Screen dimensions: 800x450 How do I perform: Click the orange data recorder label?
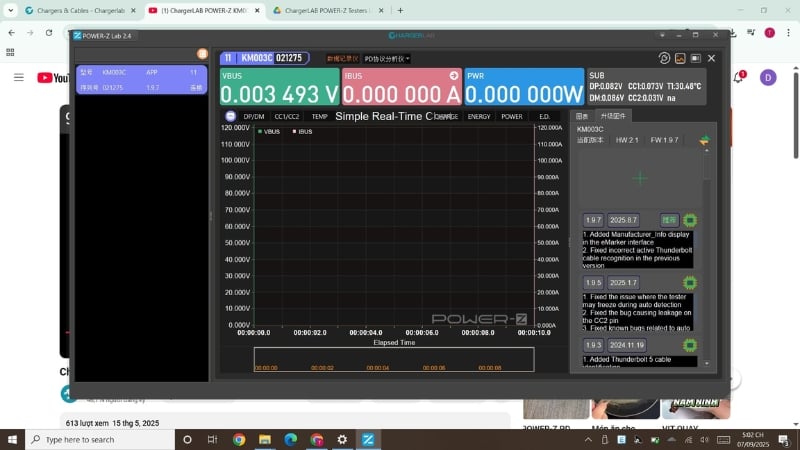tap(342, 59)
